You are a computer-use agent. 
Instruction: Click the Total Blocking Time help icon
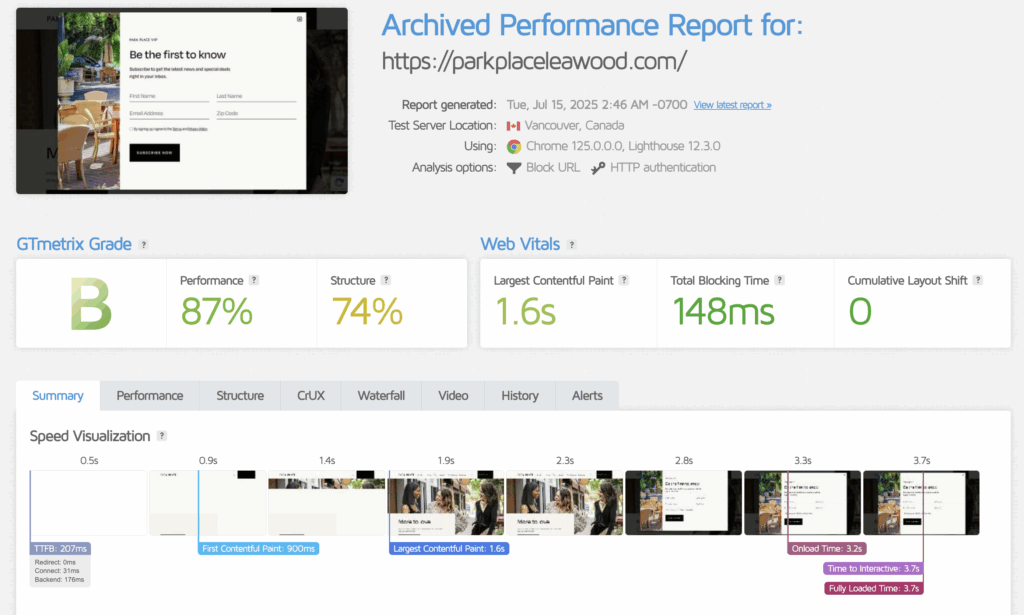(x=780, y=280)
